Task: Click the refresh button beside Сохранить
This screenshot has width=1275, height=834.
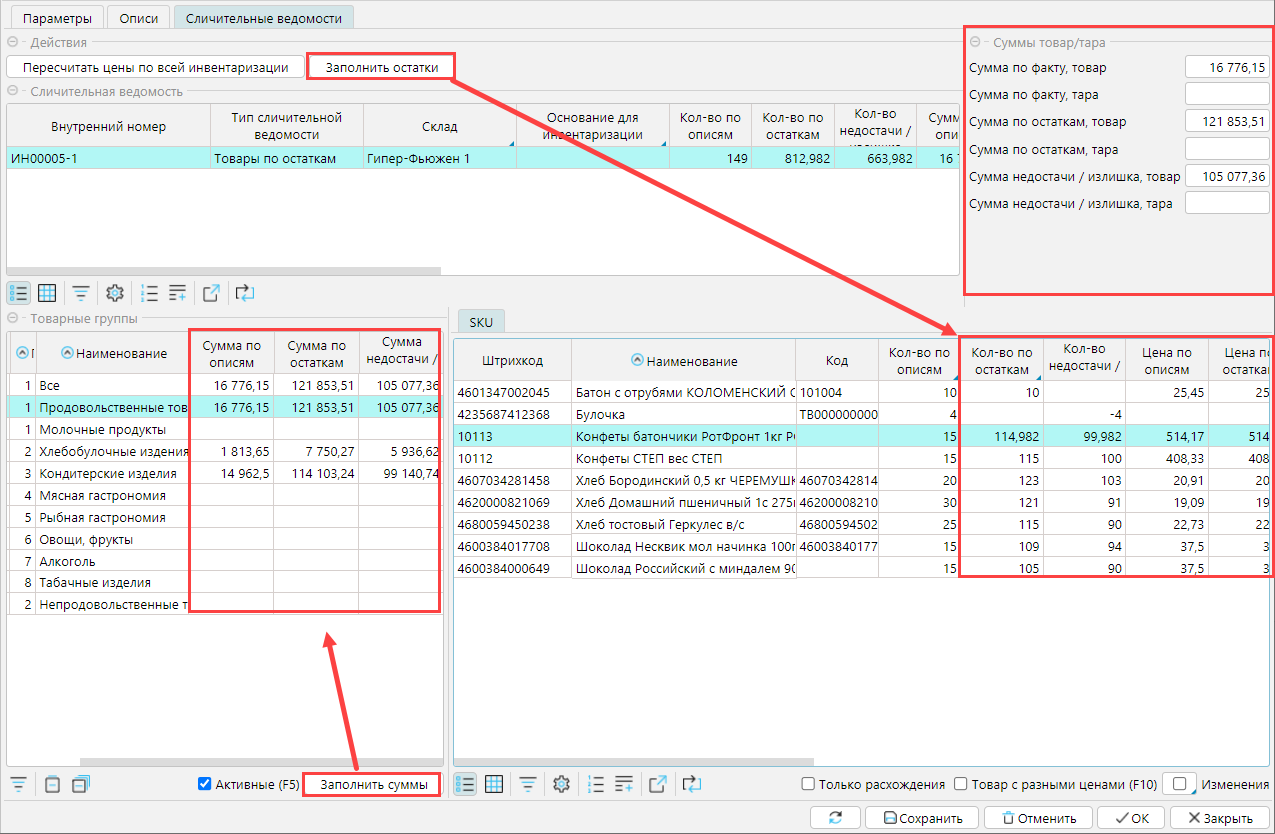Action: pos(837,818)
